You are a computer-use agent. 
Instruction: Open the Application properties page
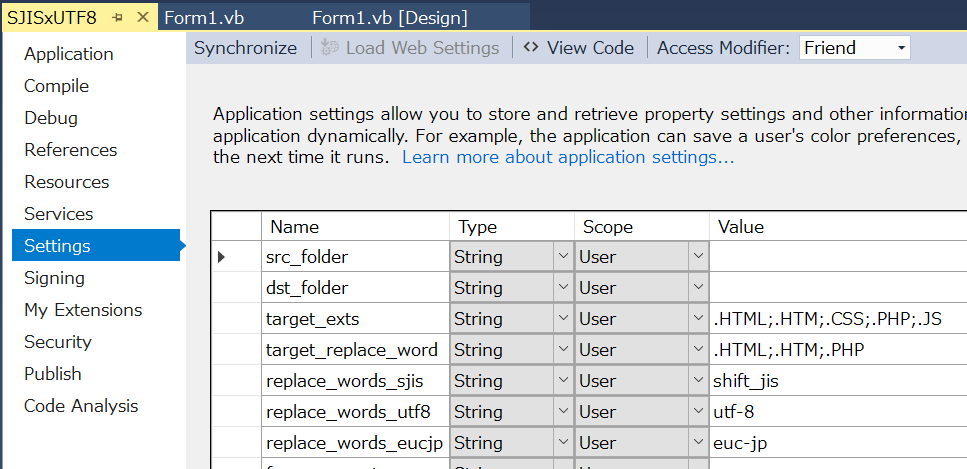(68, 54)
